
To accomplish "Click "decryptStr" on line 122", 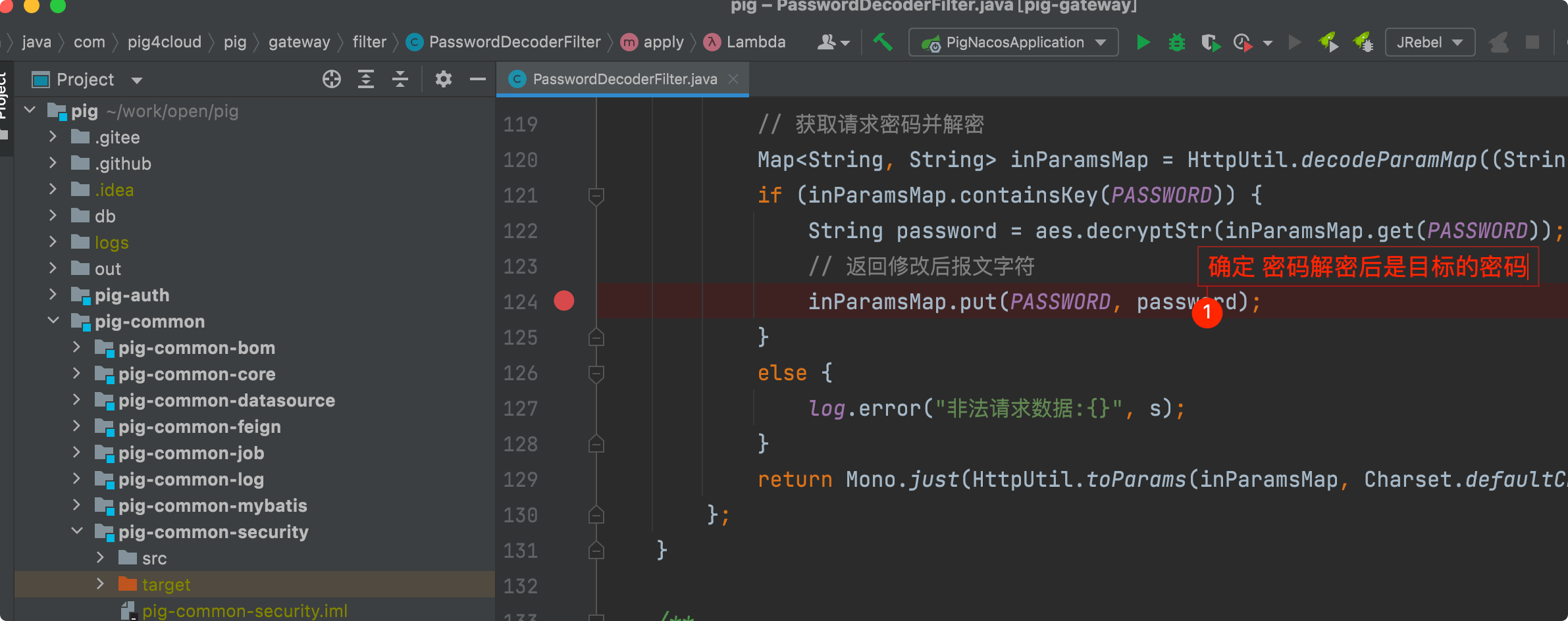I will click(1149, 231).
